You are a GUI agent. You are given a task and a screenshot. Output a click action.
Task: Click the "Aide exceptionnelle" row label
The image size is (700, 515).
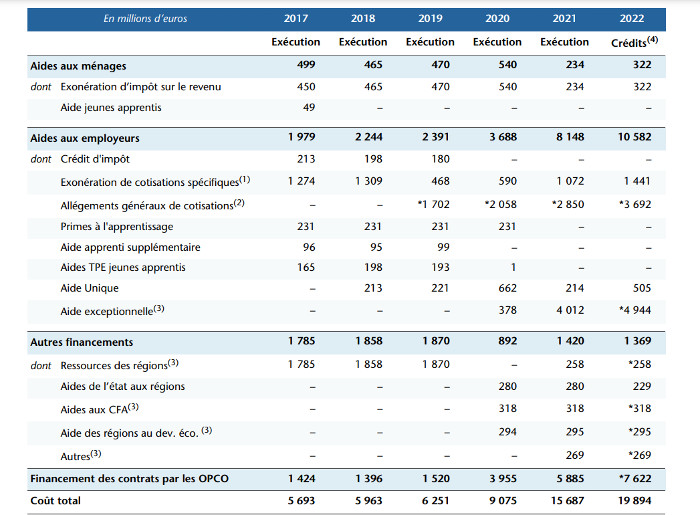point(112,311)
